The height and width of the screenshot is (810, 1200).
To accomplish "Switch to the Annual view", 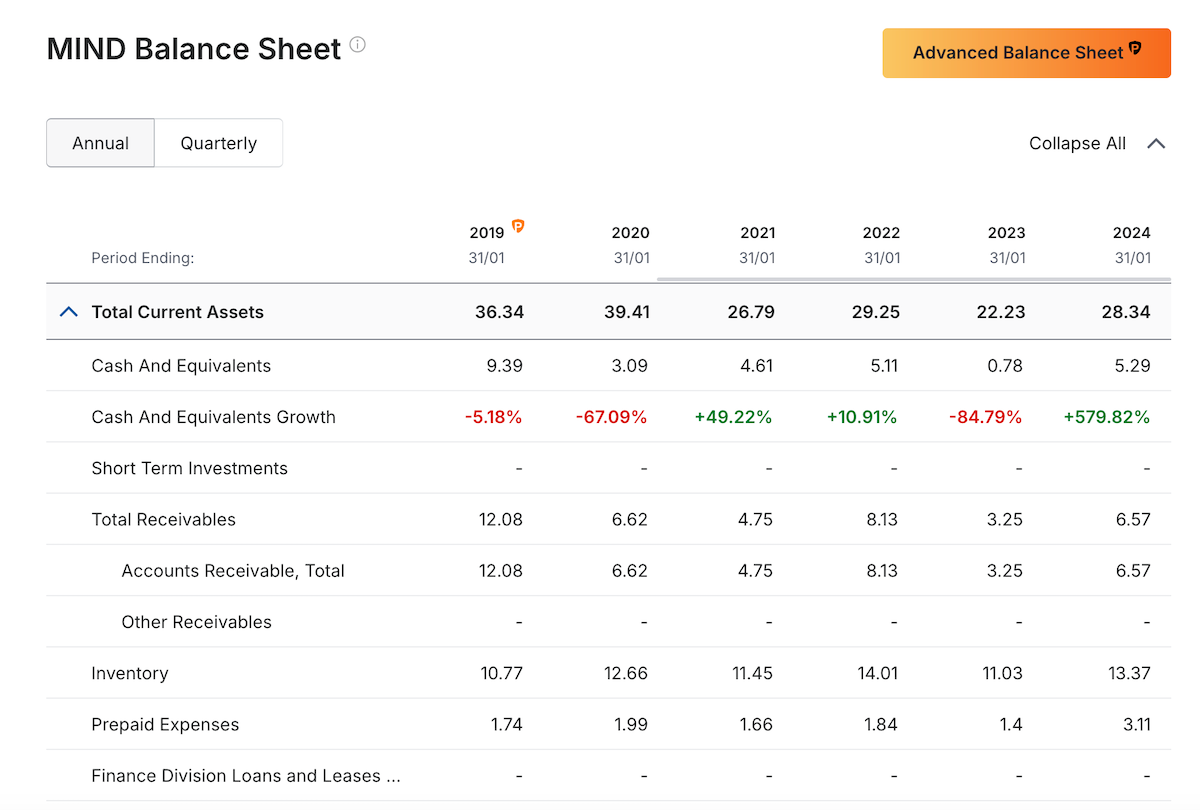I will [x=100, y=143].
